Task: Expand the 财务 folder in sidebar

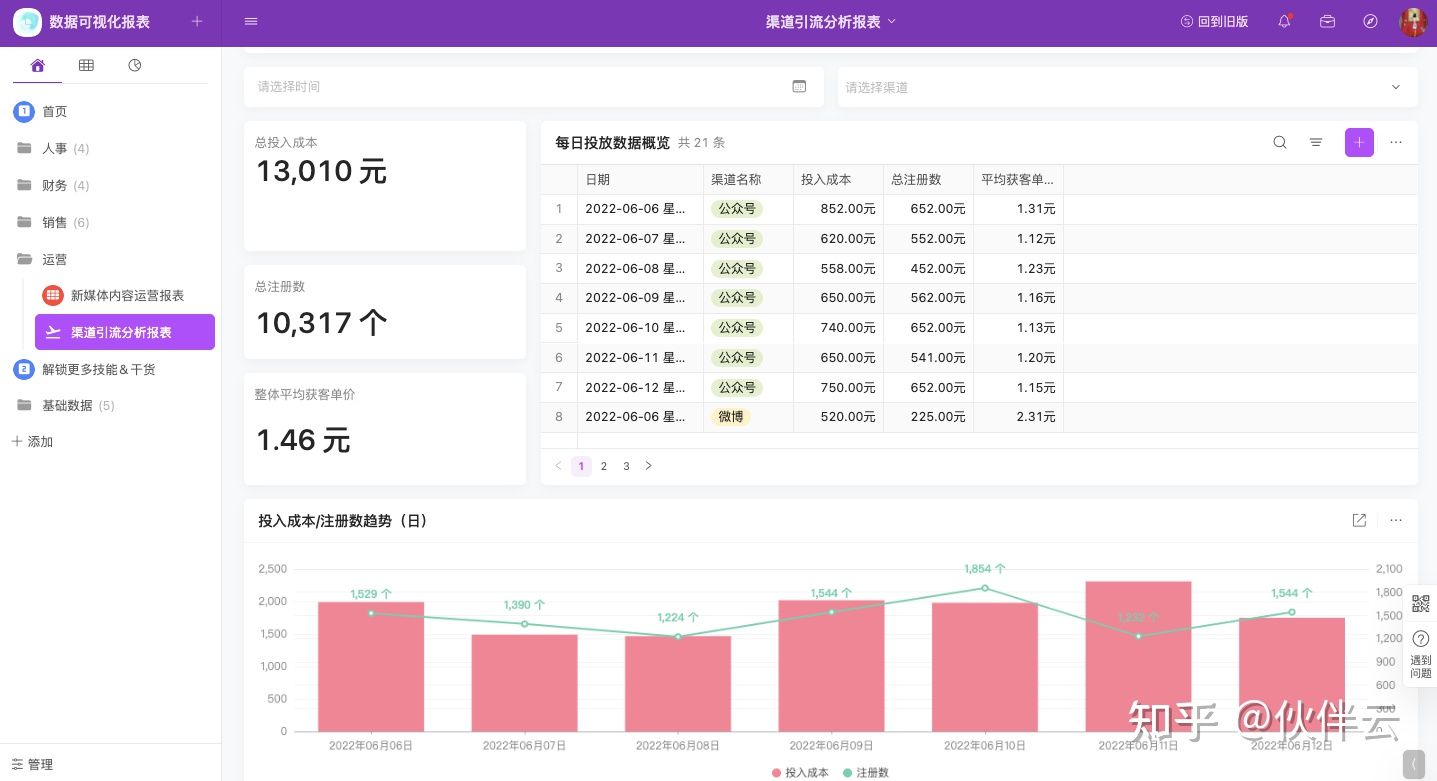Action: point(54,185)
